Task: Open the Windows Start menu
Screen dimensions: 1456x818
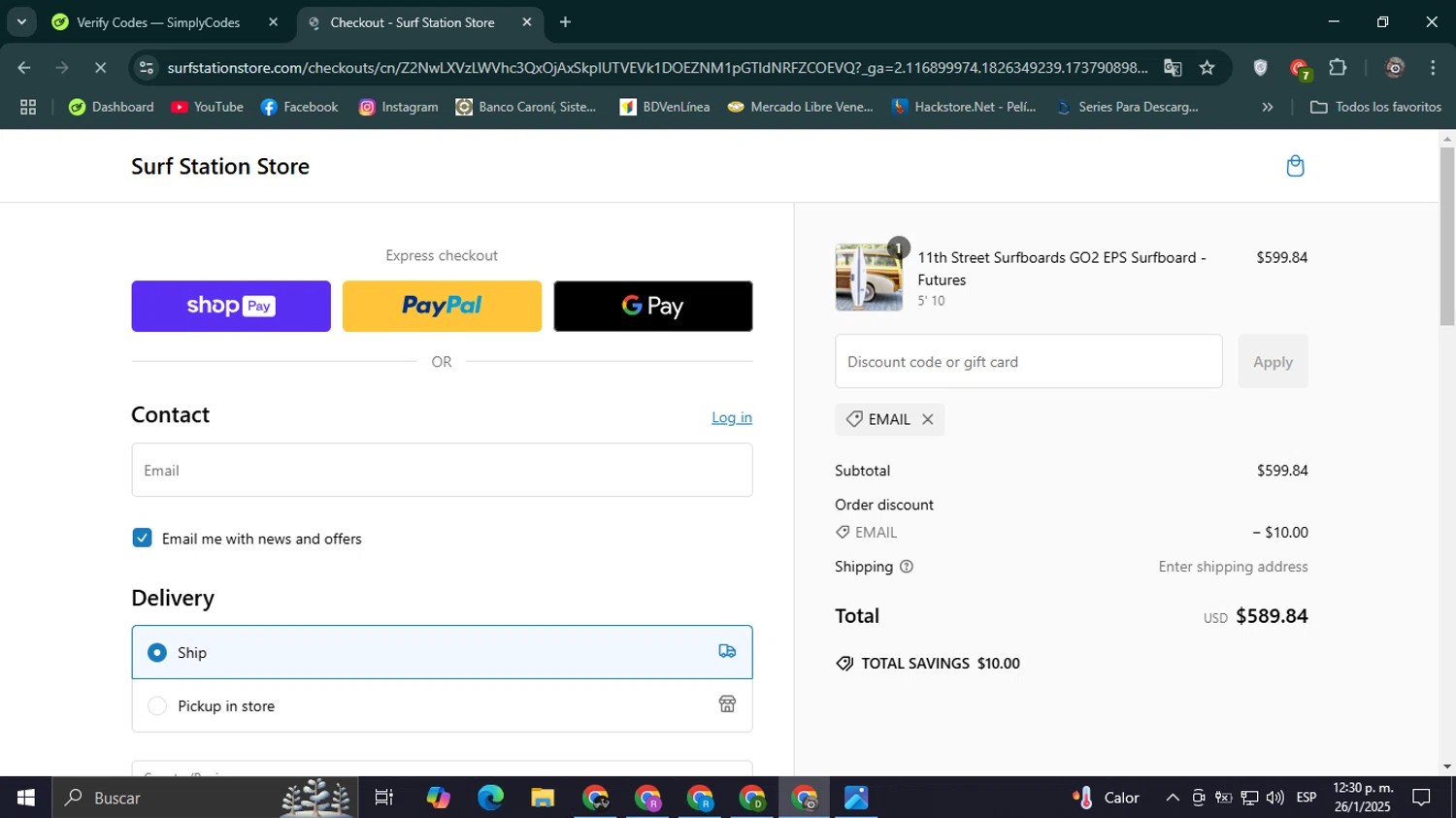Action: pos(26,798)
